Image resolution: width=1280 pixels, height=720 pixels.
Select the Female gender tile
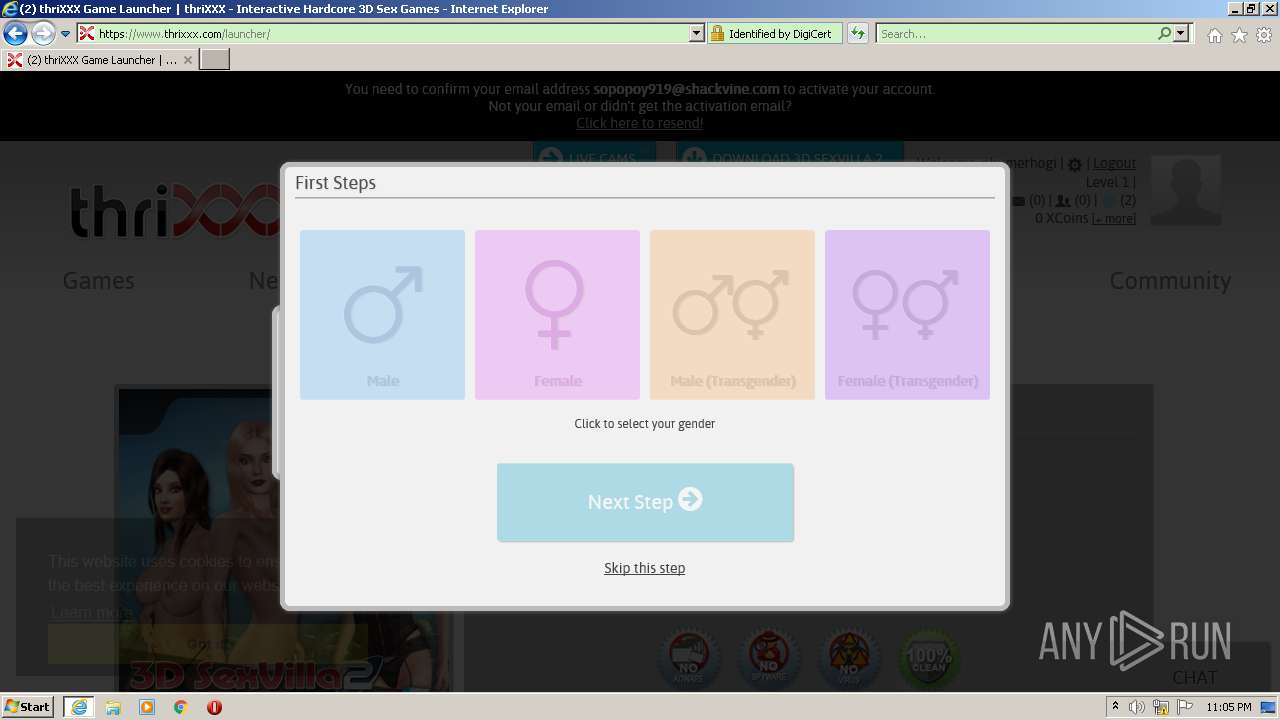[557, 315]
